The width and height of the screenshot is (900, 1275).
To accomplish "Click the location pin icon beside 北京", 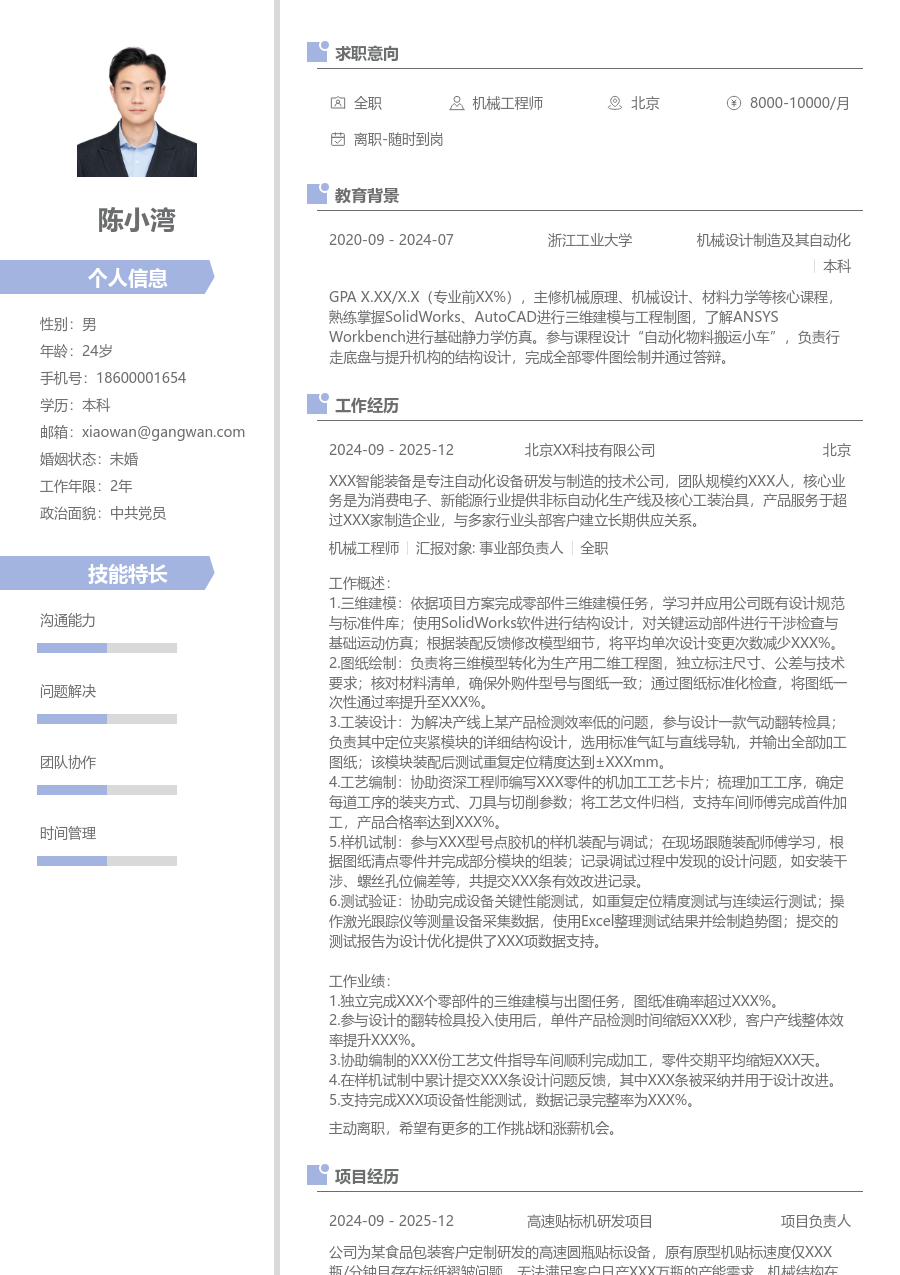I will [x=615, y=103].
